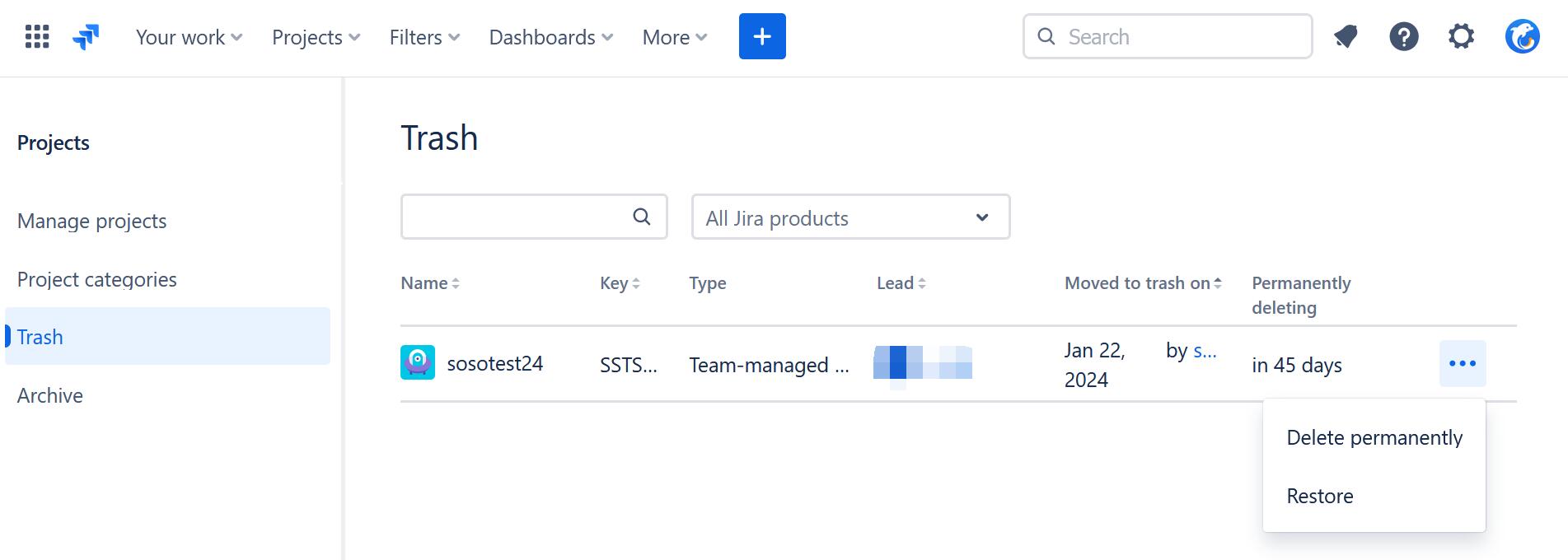The image size is (1568, 560).
Task: Click the Permanently deleting column header
Action: coord(1301,295)
